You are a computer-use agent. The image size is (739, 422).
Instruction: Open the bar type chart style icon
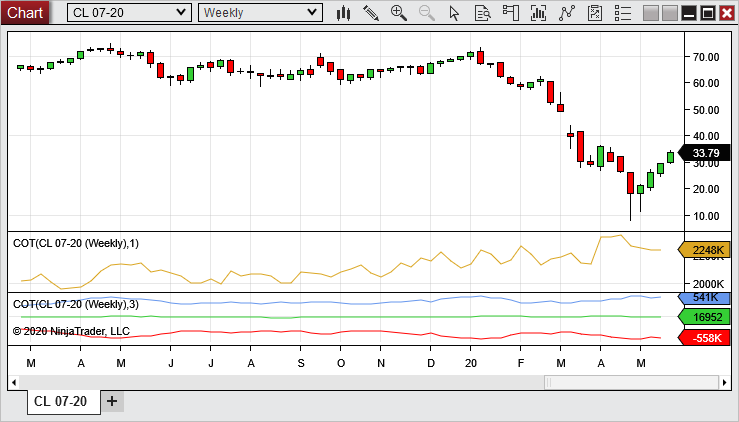tap(343, 13)
